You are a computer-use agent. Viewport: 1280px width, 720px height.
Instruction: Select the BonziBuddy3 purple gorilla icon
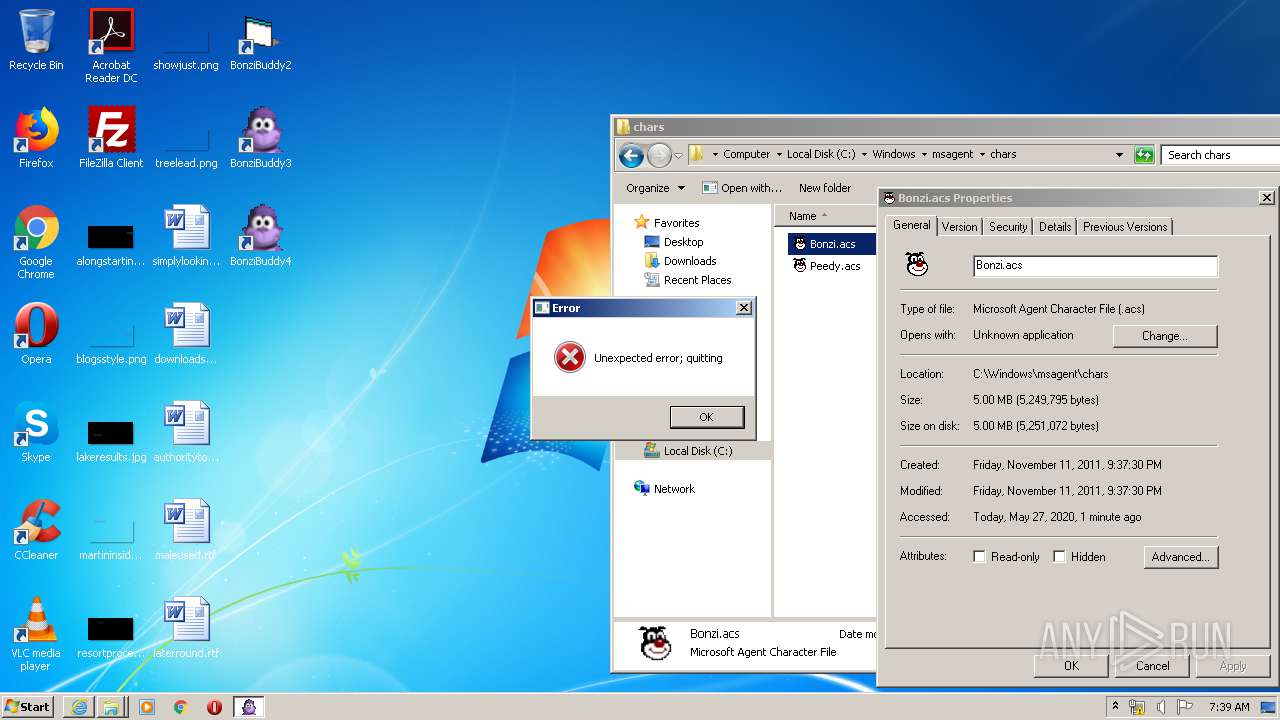260,138
